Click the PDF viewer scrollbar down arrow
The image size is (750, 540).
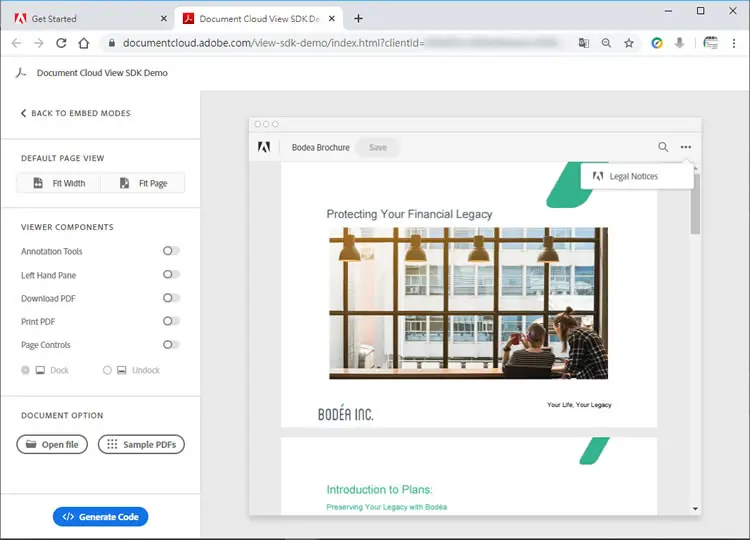[x=695, y=508]
